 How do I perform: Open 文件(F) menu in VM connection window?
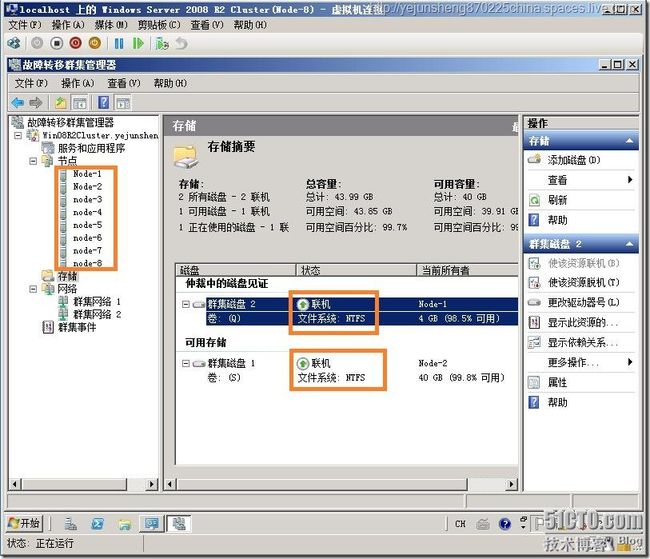tap(25, 25)
